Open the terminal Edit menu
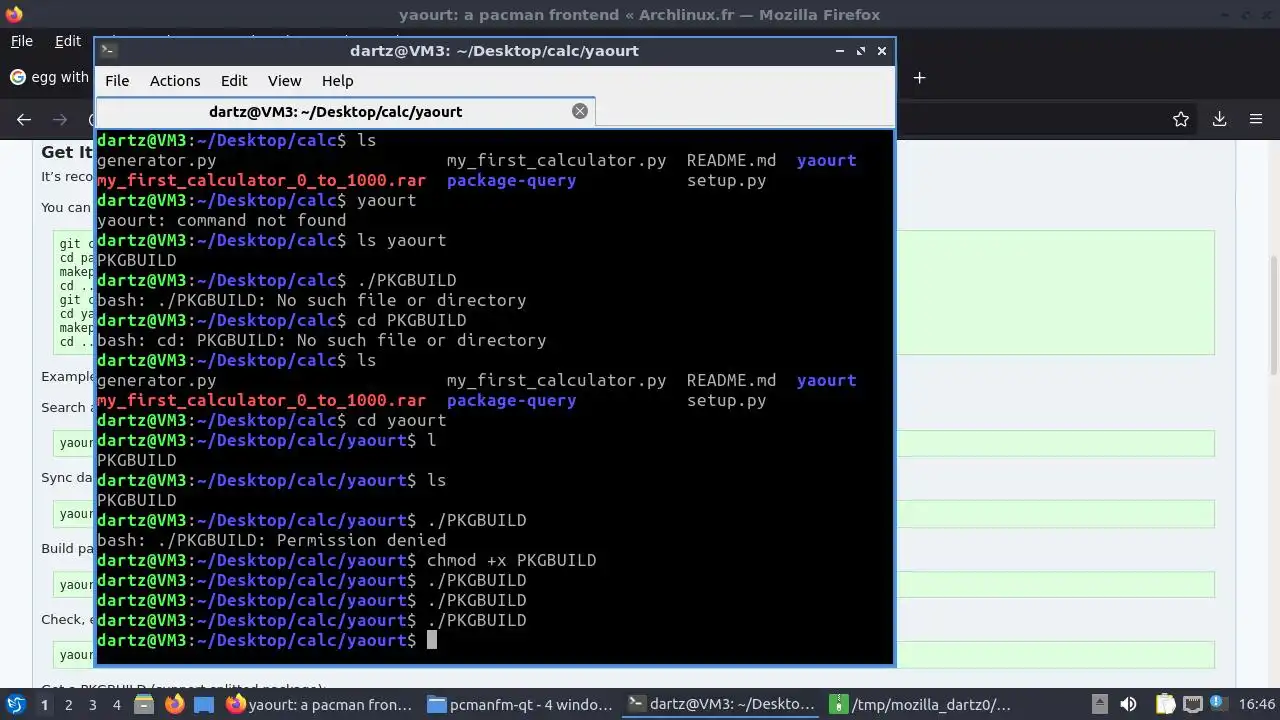Screen dimensions: 1280x720 (234, 81)
